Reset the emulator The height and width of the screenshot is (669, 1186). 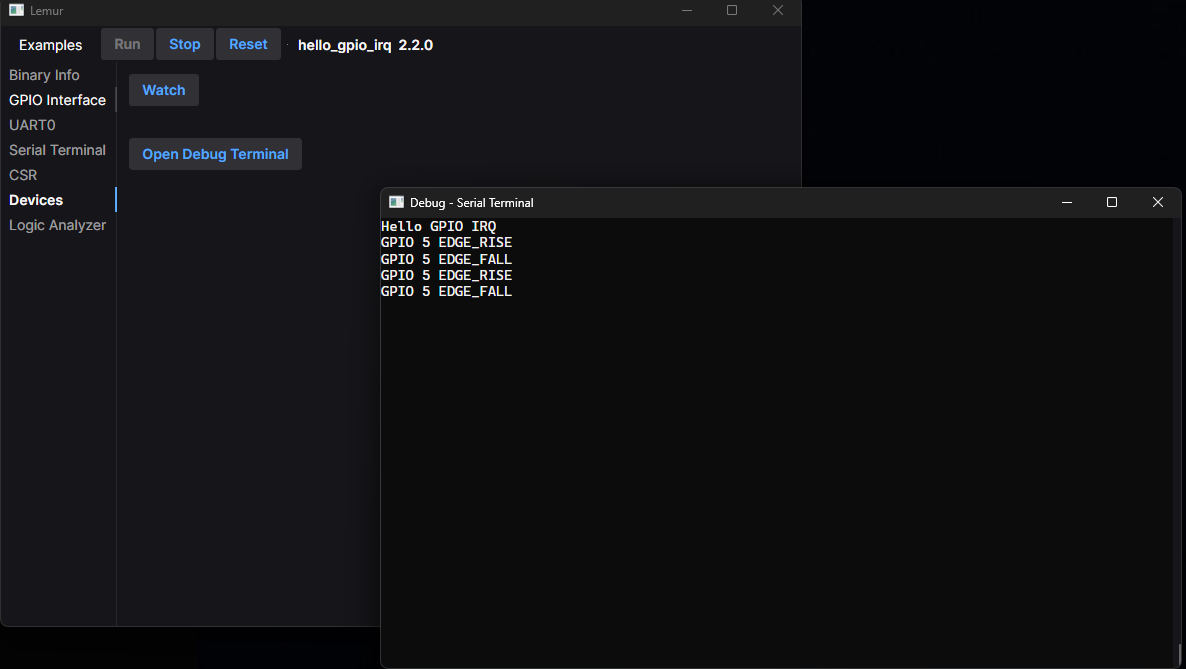click(248, 44)
